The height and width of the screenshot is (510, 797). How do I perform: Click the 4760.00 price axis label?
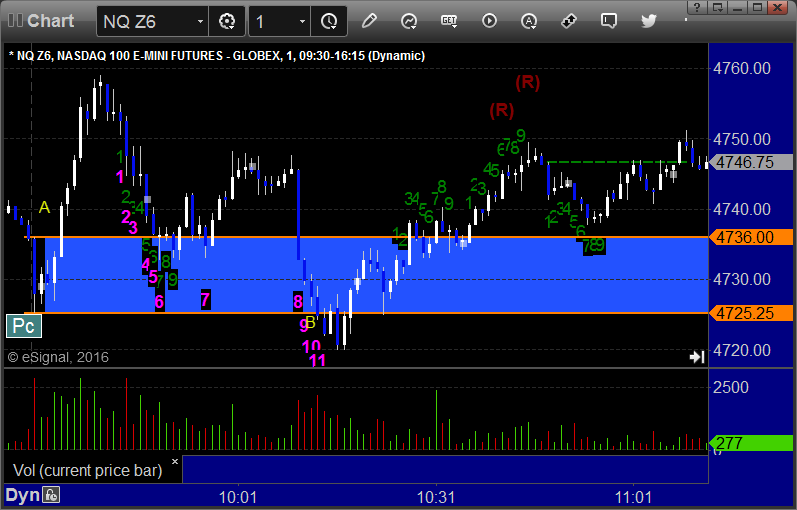tap(742, 69)
